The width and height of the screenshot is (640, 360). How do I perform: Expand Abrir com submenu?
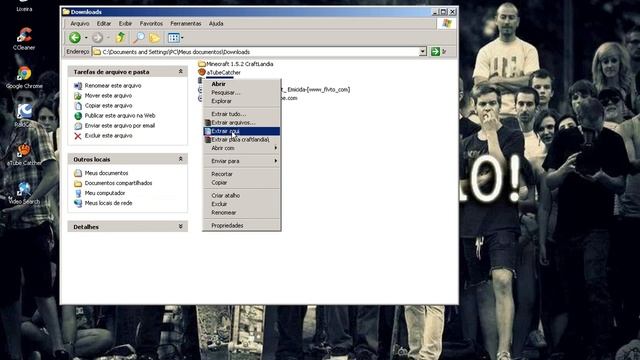pos(242,148)
